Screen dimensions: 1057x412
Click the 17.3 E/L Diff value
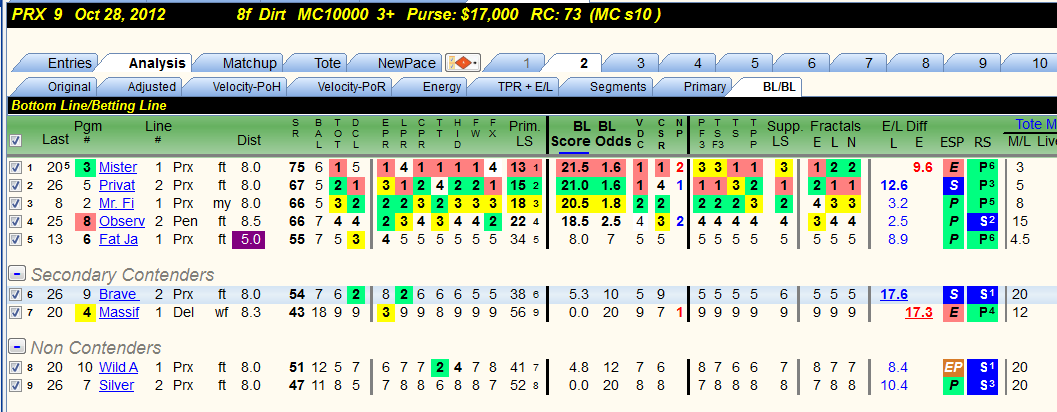[x=919, y=312]
